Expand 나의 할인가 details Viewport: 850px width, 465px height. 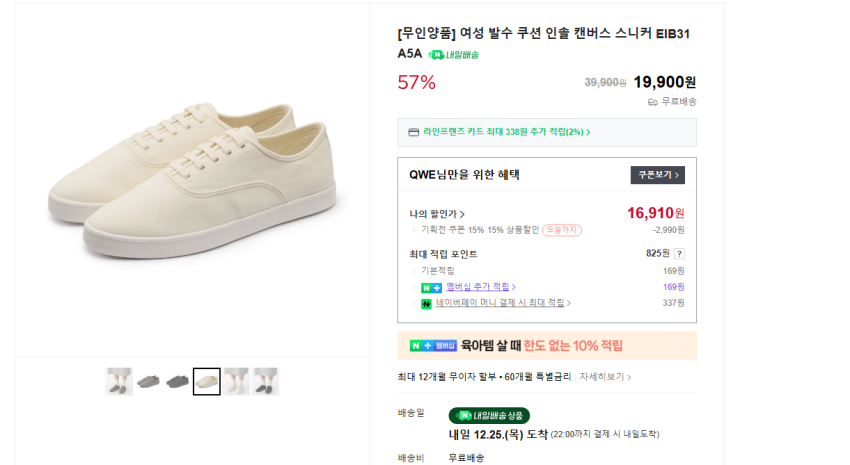437,214
